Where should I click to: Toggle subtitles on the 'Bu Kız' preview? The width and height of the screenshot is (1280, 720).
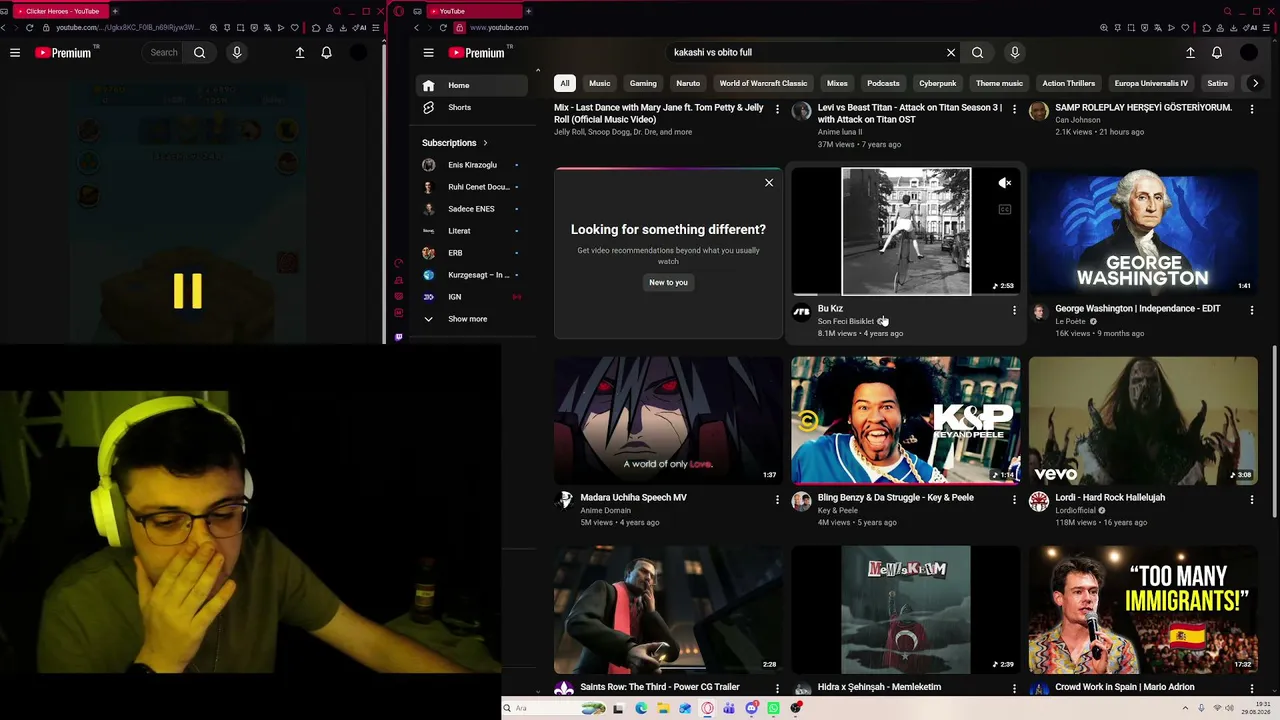tap(1005, 210)
